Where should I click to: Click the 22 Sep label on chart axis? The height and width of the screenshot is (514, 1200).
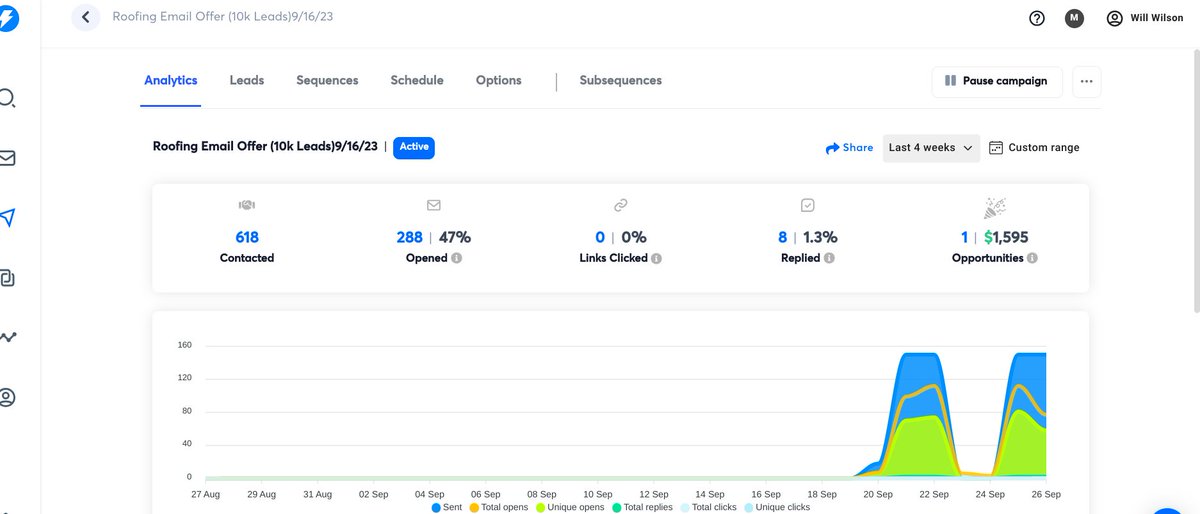[934, 494]
